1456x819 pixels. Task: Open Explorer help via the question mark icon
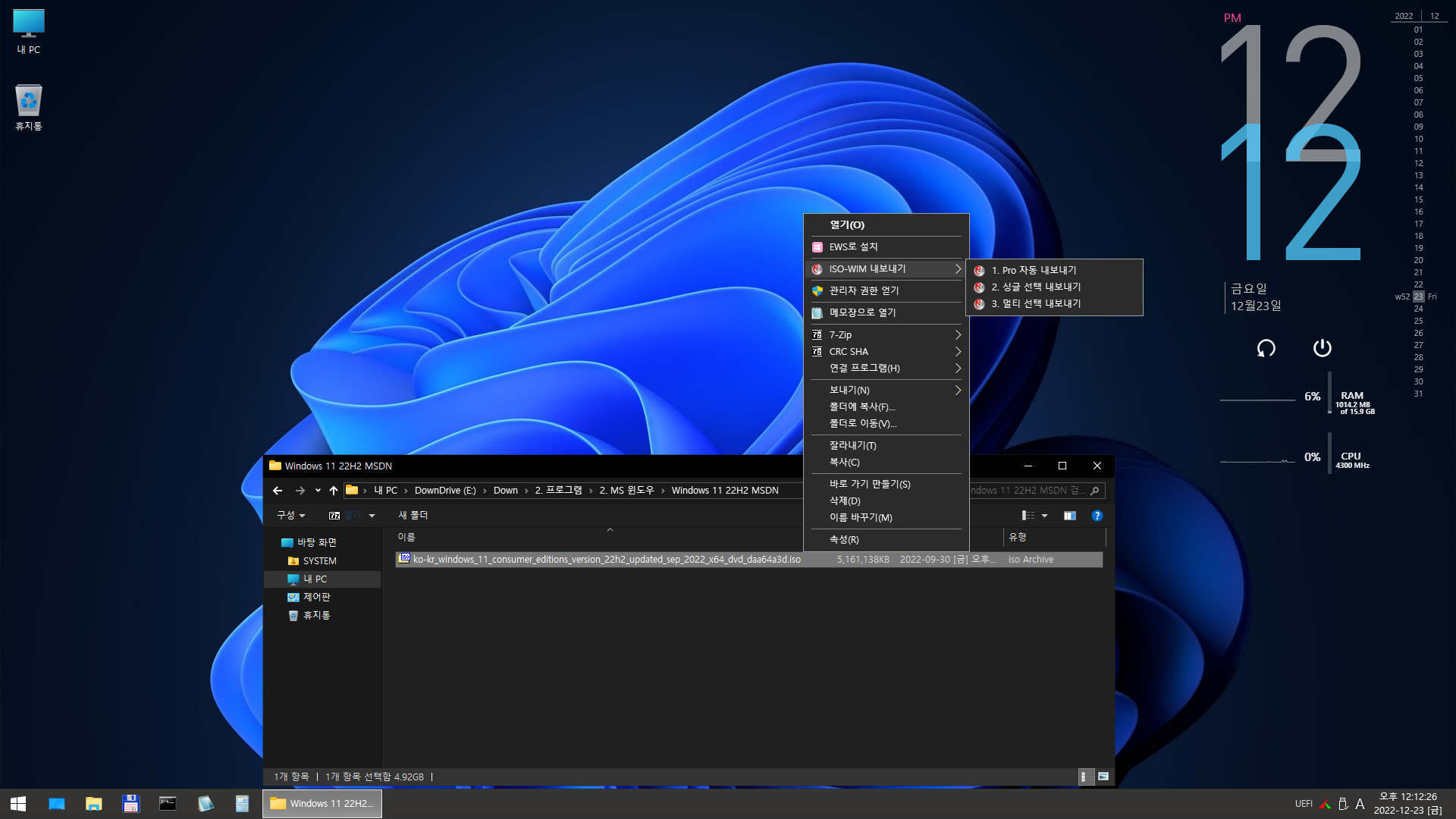[1097, 516]
